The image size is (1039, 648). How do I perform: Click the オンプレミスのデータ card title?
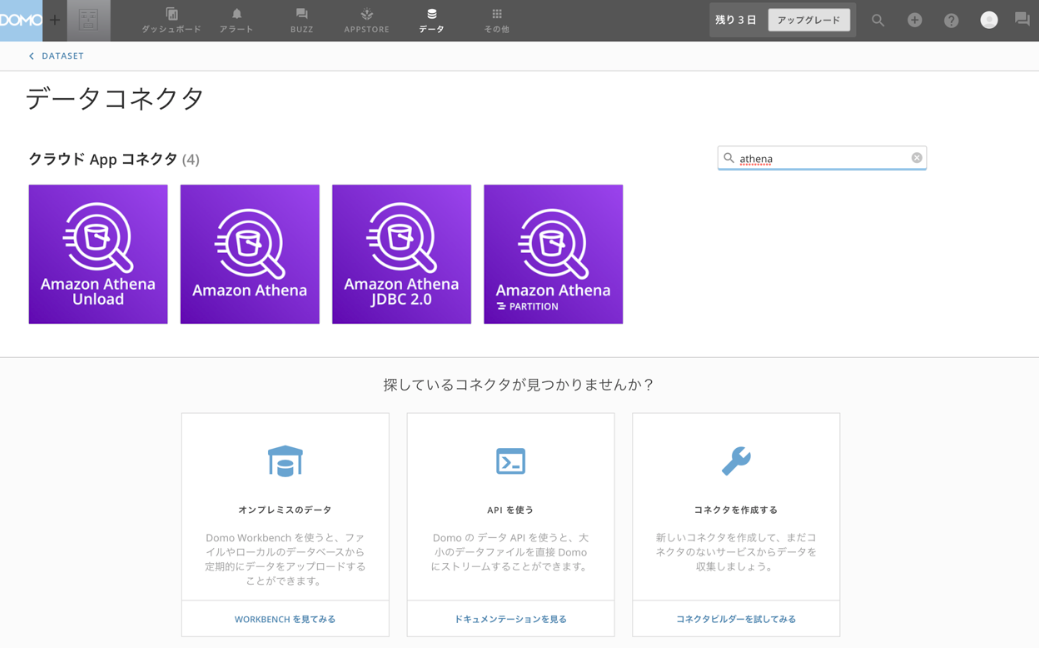click(x=285, y=510)
